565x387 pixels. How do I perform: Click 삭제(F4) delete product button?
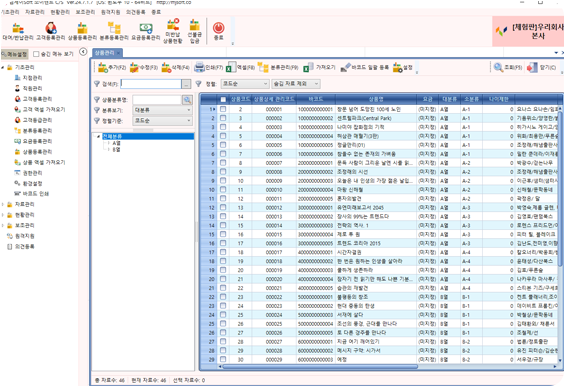coord(175,67)
